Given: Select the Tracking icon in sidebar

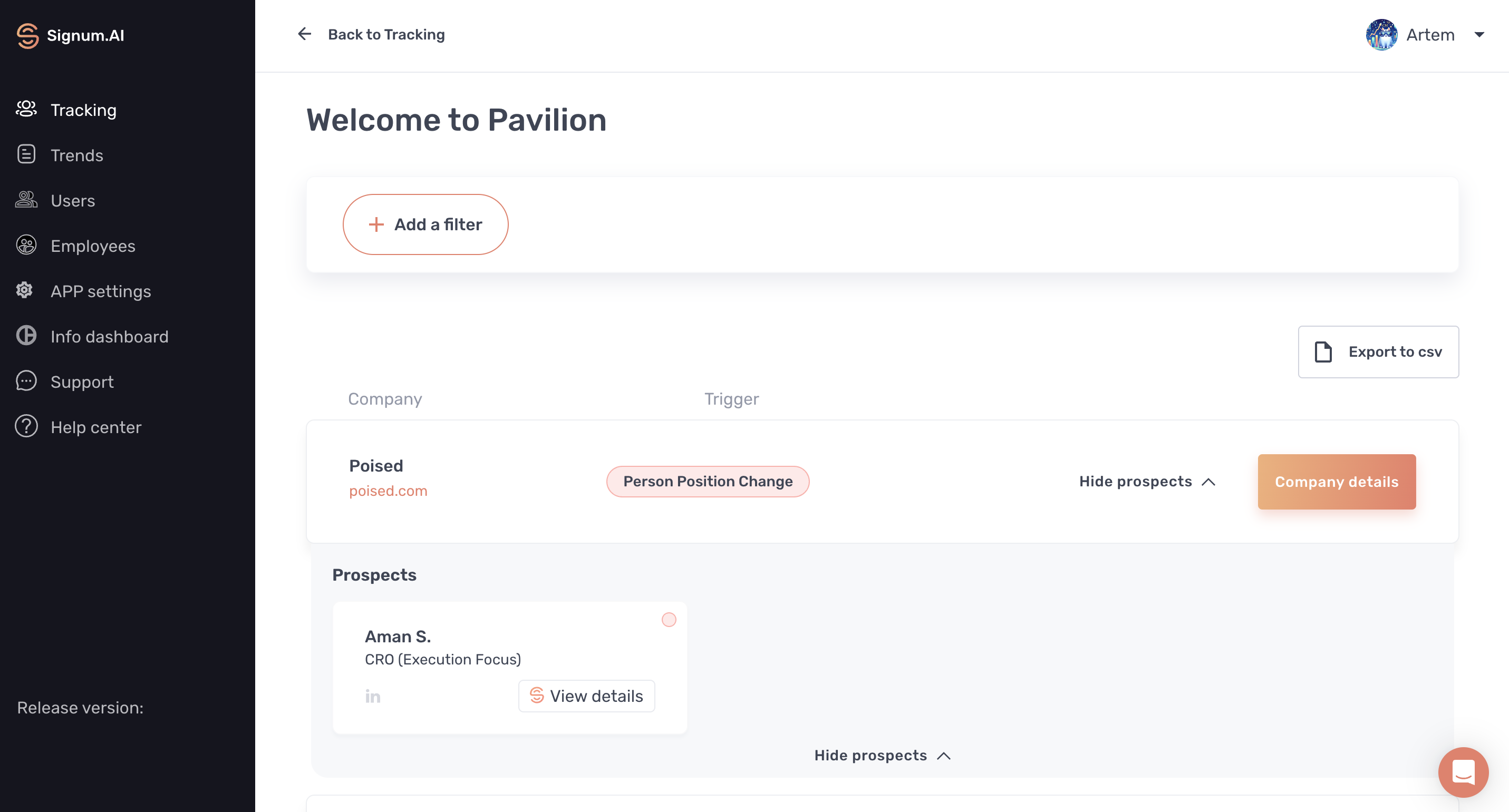Looking at the screenshot, I should 26,110.
